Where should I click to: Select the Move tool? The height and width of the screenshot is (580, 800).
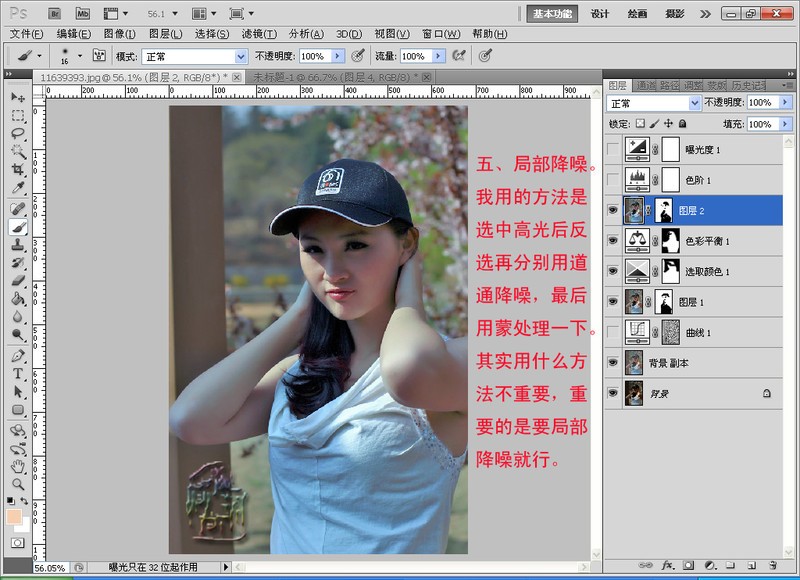[14, 97]
